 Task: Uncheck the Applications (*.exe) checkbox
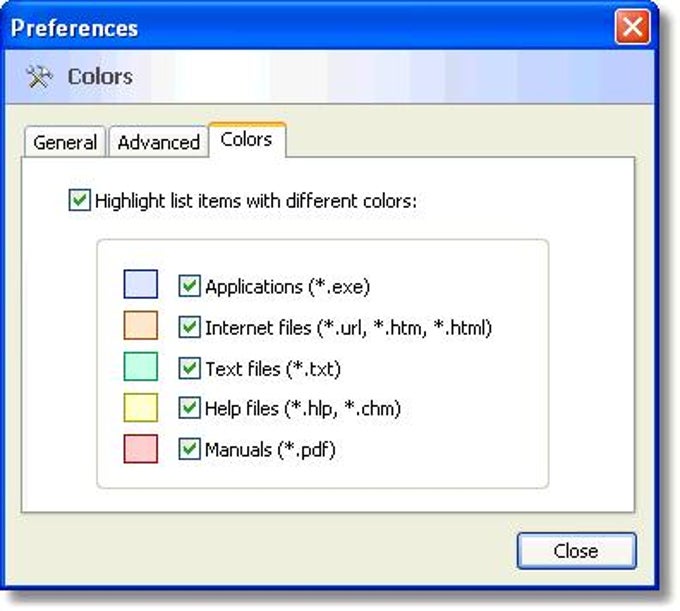pyautogui.click(x=189, y=286)
